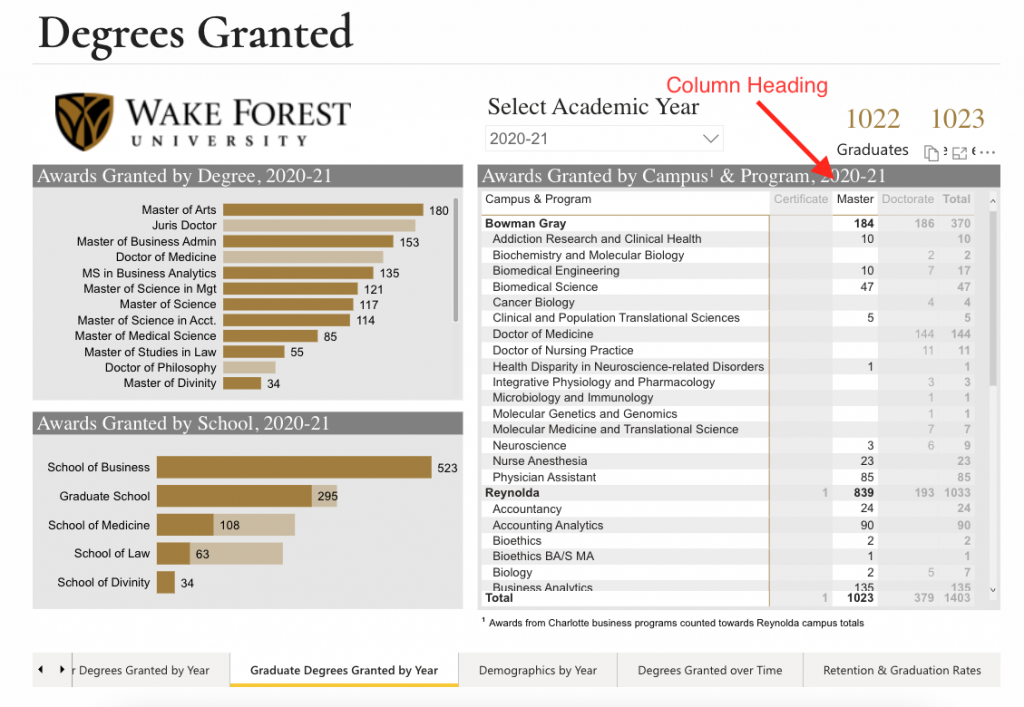Image resolution: width=1024 pixels, height=707 pixels.
Task: Click the 1023 card value
Action: [x=957, y=119]
